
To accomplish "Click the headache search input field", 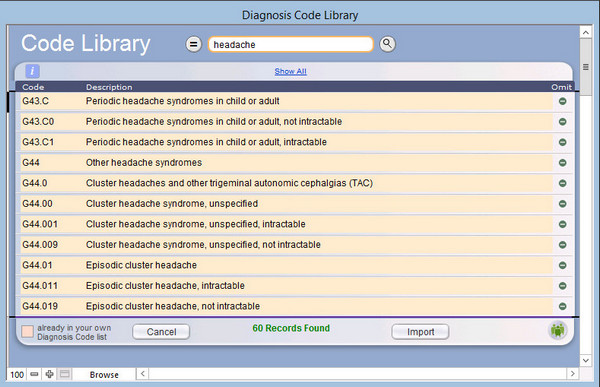I will click(x=290, y=44).
